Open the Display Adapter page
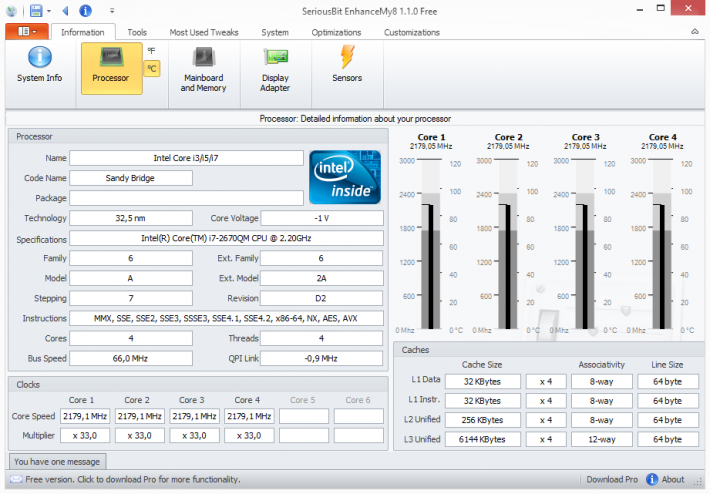Image resolution: width=710 pixels, height=494 pixels. 275,69
